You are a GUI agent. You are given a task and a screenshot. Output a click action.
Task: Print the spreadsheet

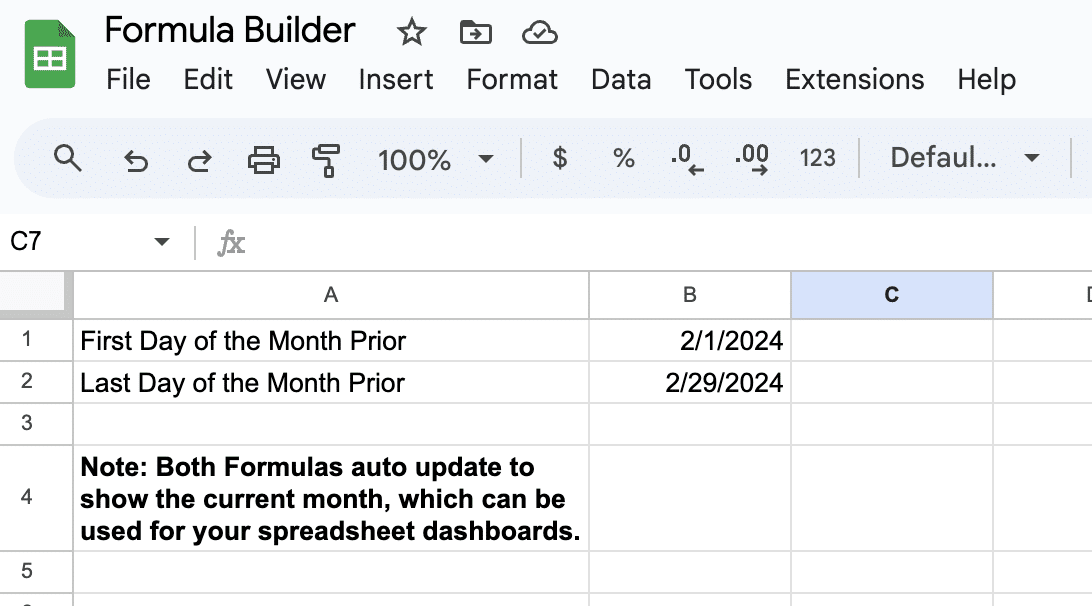263,158
